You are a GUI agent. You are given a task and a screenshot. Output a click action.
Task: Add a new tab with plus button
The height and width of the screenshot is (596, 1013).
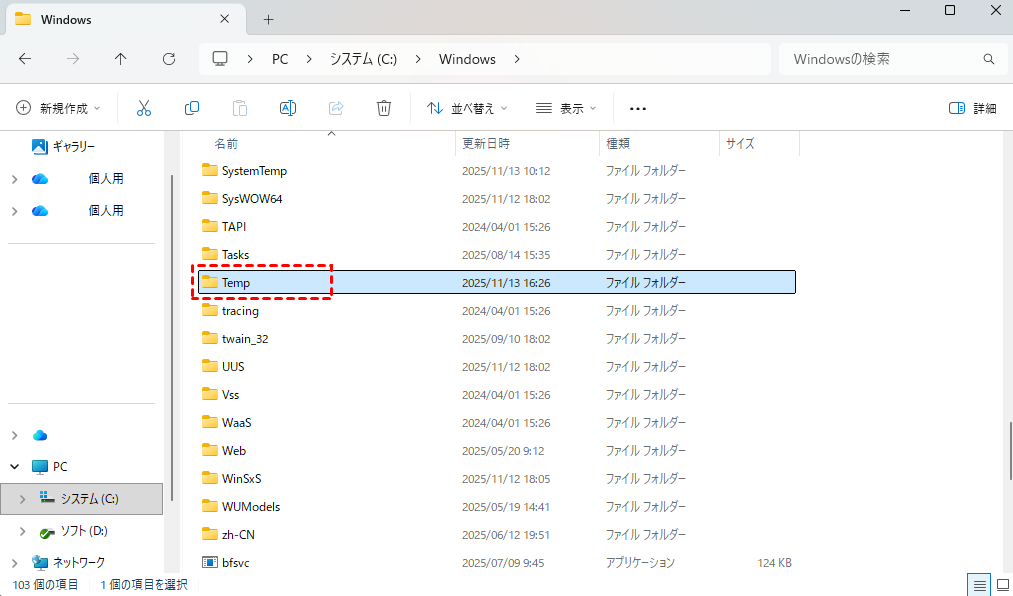[x=268, y=19]
